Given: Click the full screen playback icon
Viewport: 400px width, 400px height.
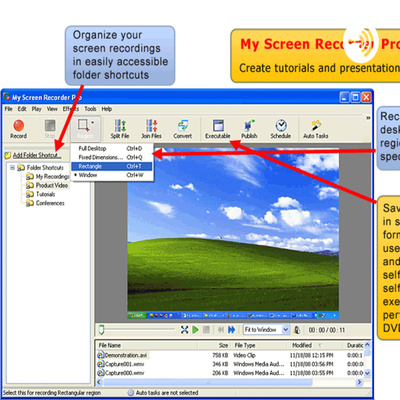Looking at the screenshot, I should (x=184, y=330).
